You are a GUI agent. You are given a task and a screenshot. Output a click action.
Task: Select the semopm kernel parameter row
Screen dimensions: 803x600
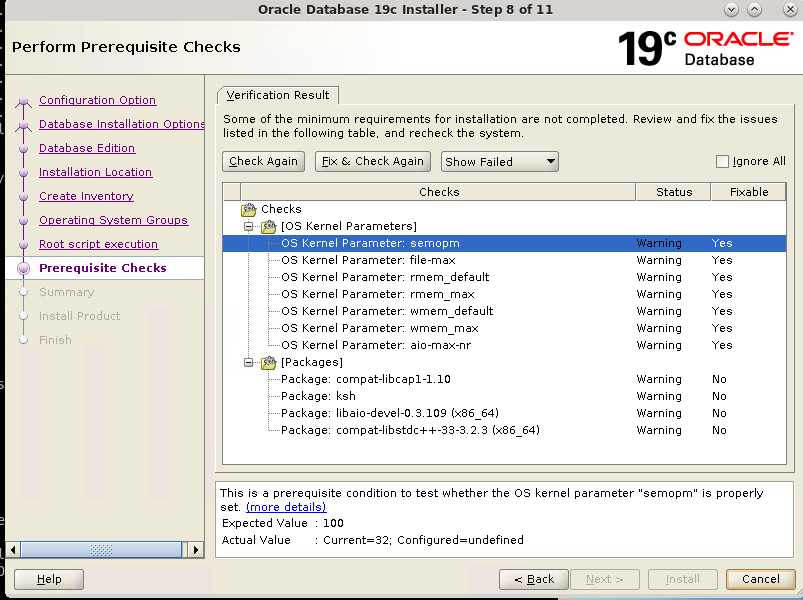(504, 243)
